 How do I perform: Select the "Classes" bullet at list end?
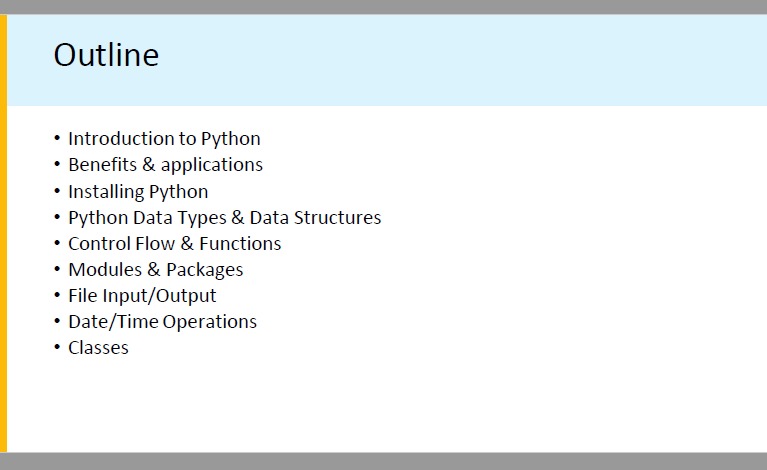[98, 347]
